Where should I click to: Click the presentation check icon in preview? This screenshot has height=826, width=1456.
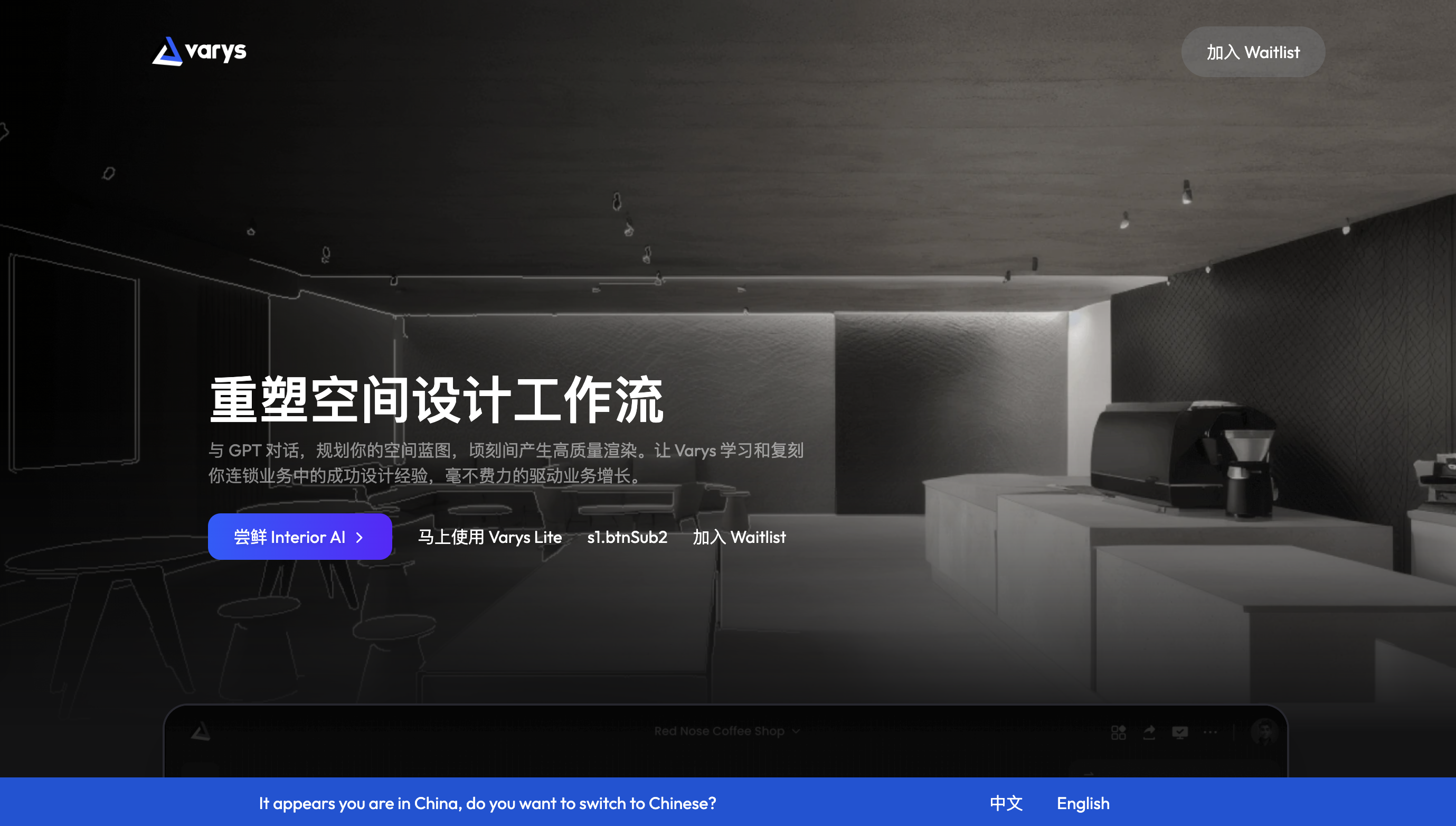[1179, 732]
